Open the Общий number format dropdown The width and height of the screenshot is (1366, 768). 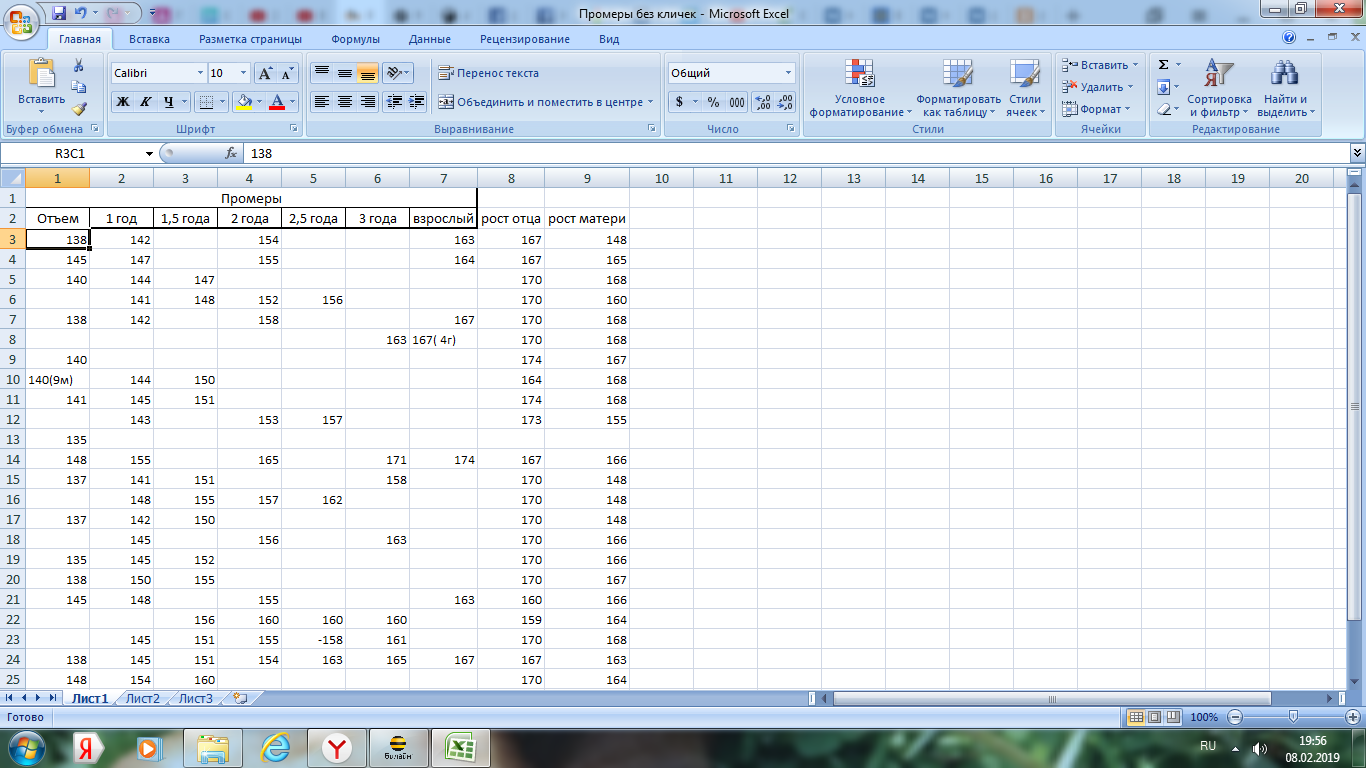pyautogui.click(x=788, y=73)
